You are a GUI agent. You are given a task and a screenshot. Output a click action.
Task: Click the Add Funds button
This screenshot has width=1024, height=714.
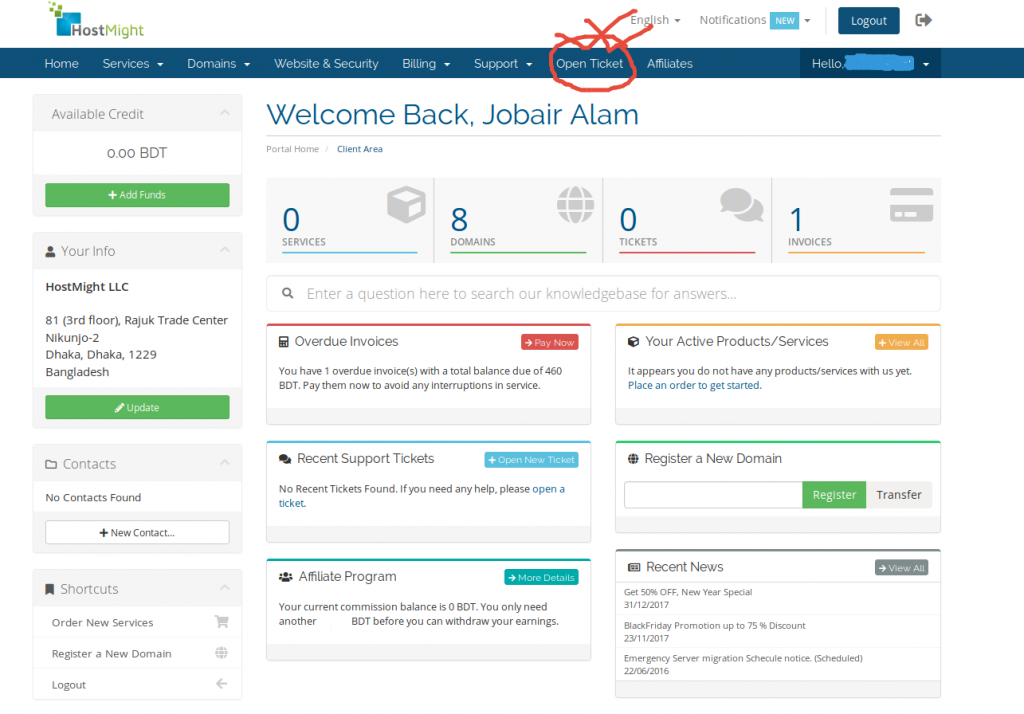pos(137,195)
